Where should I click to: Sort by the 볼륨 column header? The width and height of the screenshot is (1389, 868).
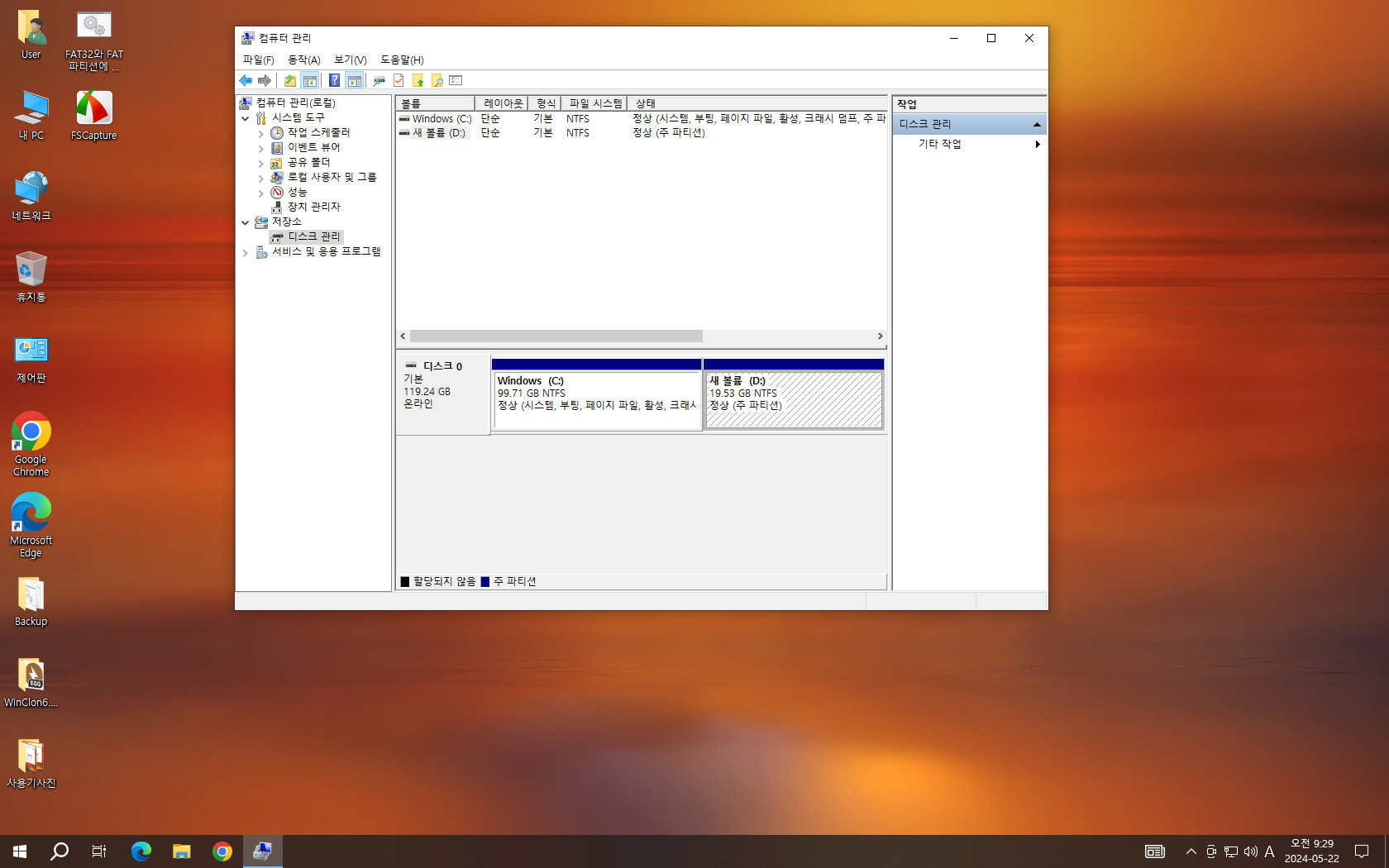435,103
